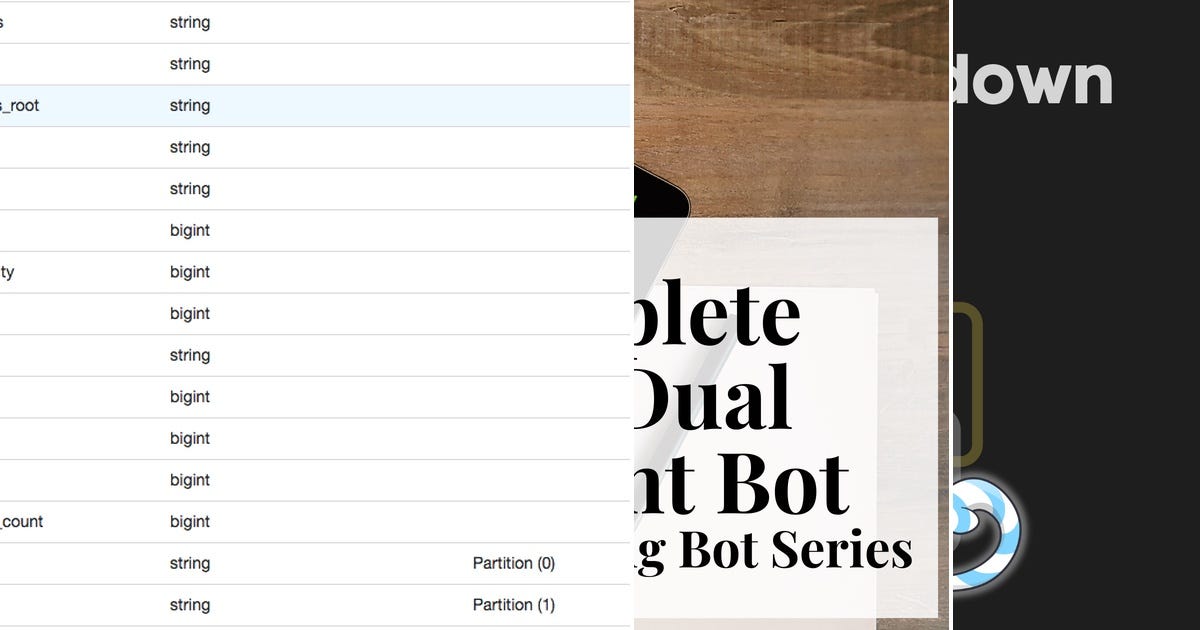Open the last 'bigint' type entry
This screenshot has height=630, width=1200.
coord(190,521)
